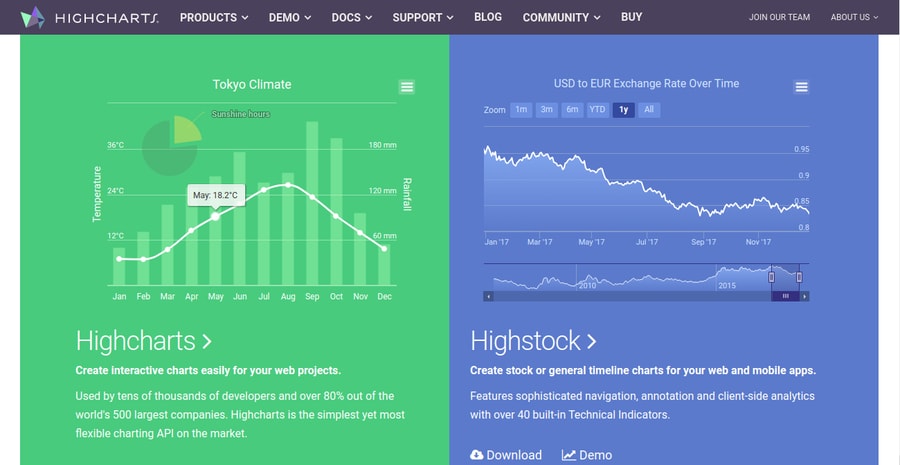Image resolution: width=900 pixels, height=465 pixels.
Task: Click the Download cloud icon
Action: (476, 455)
